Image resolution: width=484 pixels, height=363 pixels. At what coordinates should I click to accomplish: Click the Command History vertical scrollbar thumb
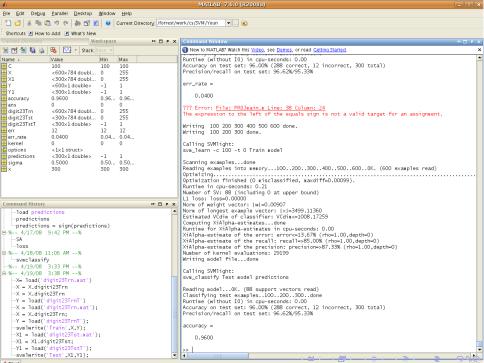point(174,313)
